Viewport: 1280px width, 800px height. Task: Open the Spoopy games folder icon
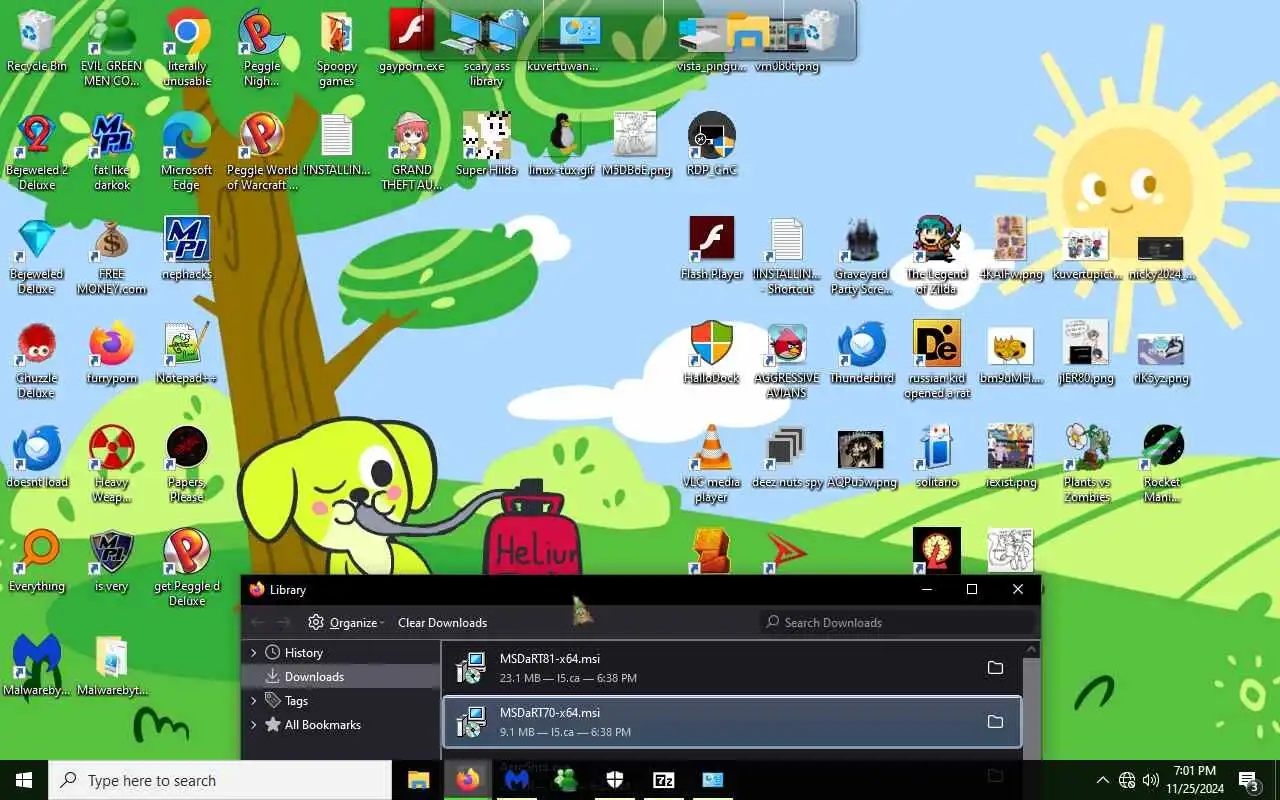coord(337,48)
